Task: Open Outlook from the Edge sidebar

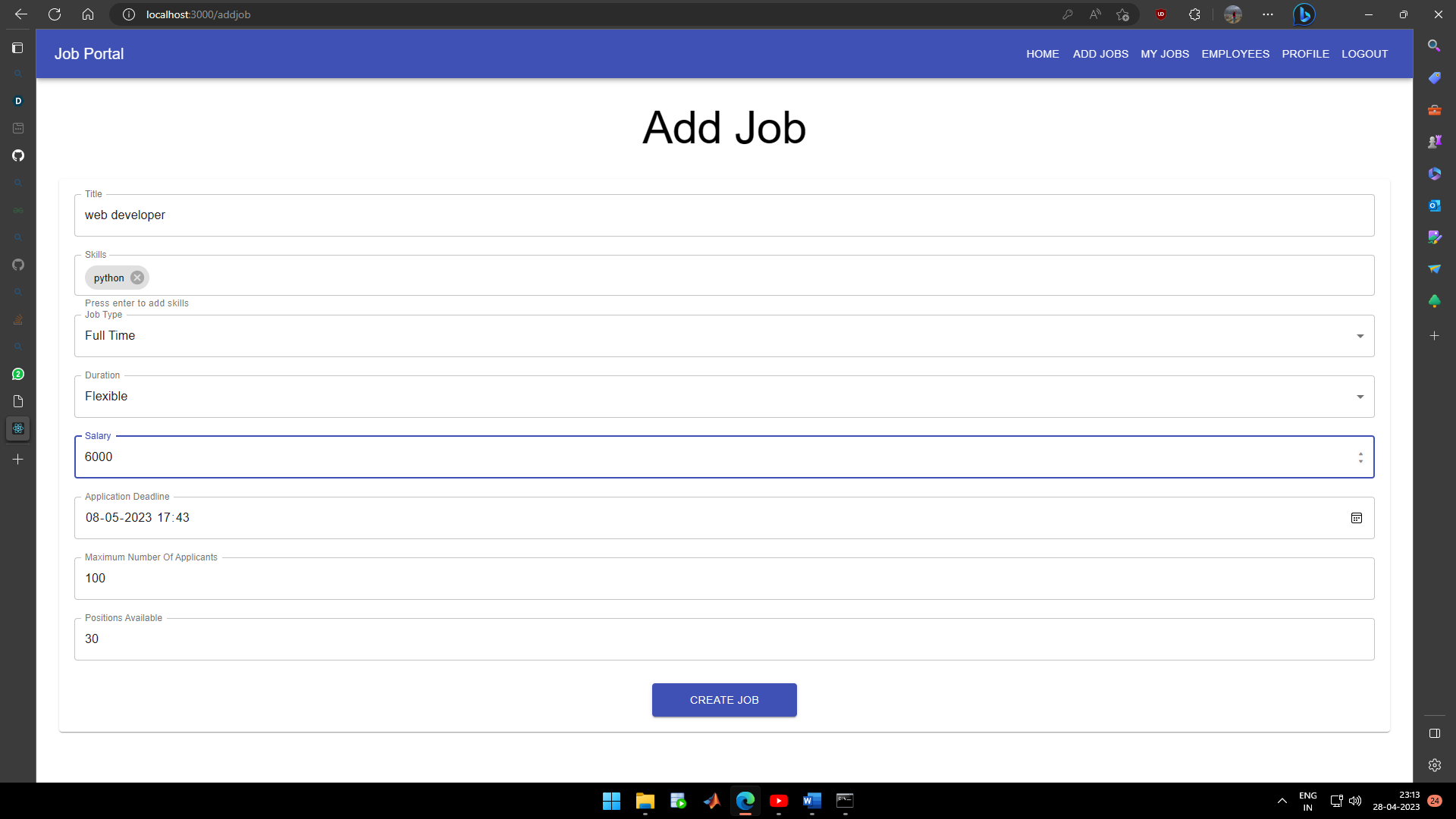Action: coord(1435,205)
